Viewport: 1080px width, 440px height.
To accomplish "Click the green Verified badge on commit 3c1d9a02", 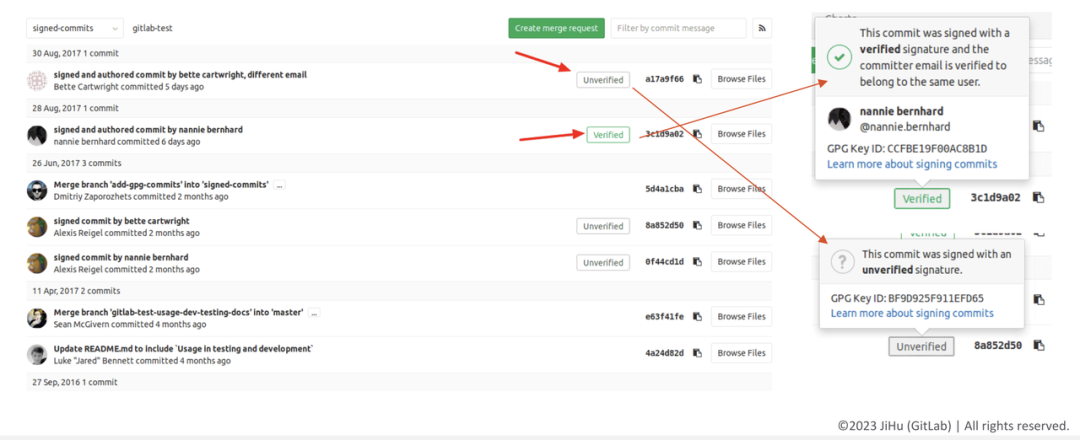I will click(608, 135).
